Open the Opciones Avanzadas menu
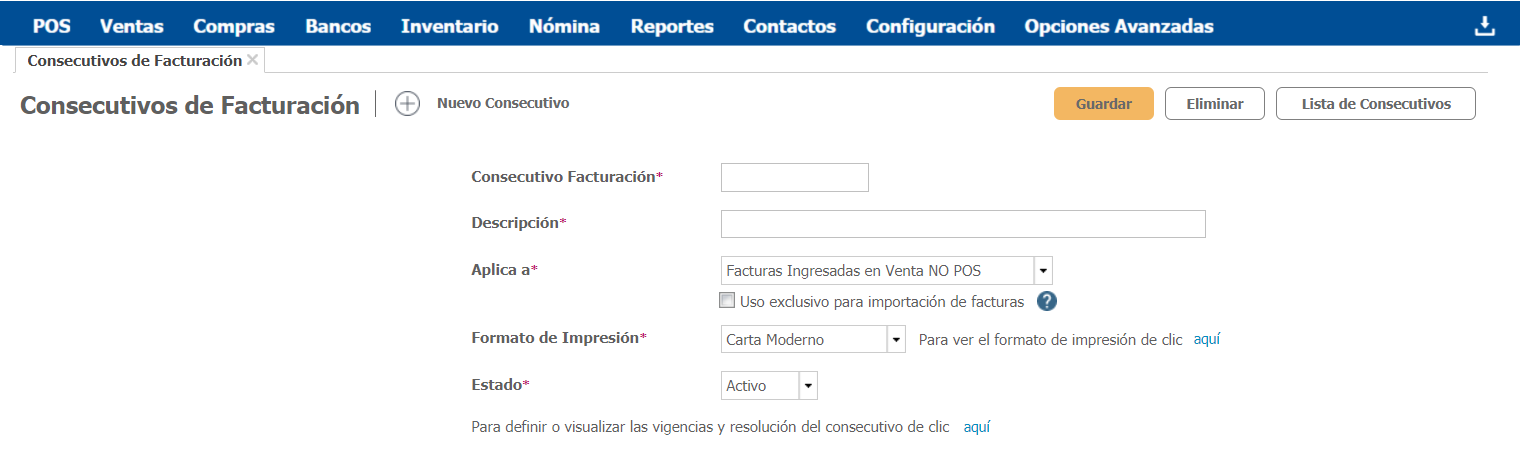The width and height of the screenshot is (1520, 459). click(1118, 27)
